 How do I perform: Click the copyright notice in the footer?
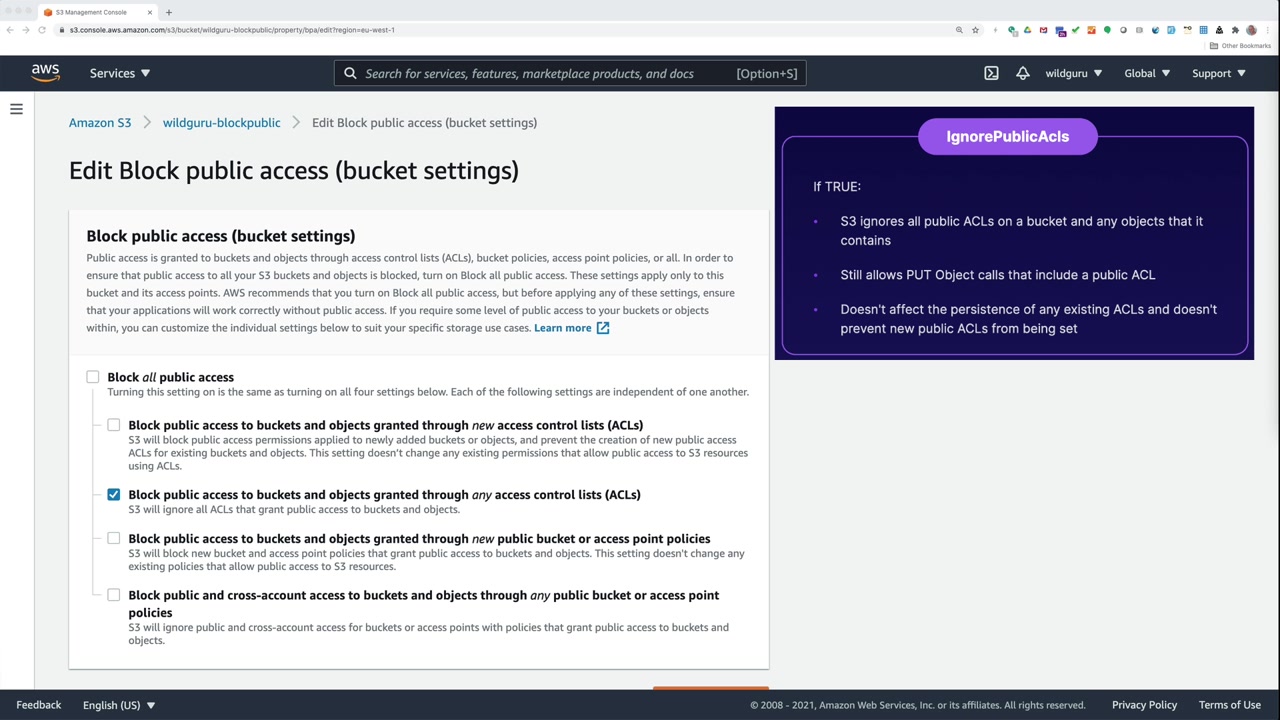coord(918,705)
